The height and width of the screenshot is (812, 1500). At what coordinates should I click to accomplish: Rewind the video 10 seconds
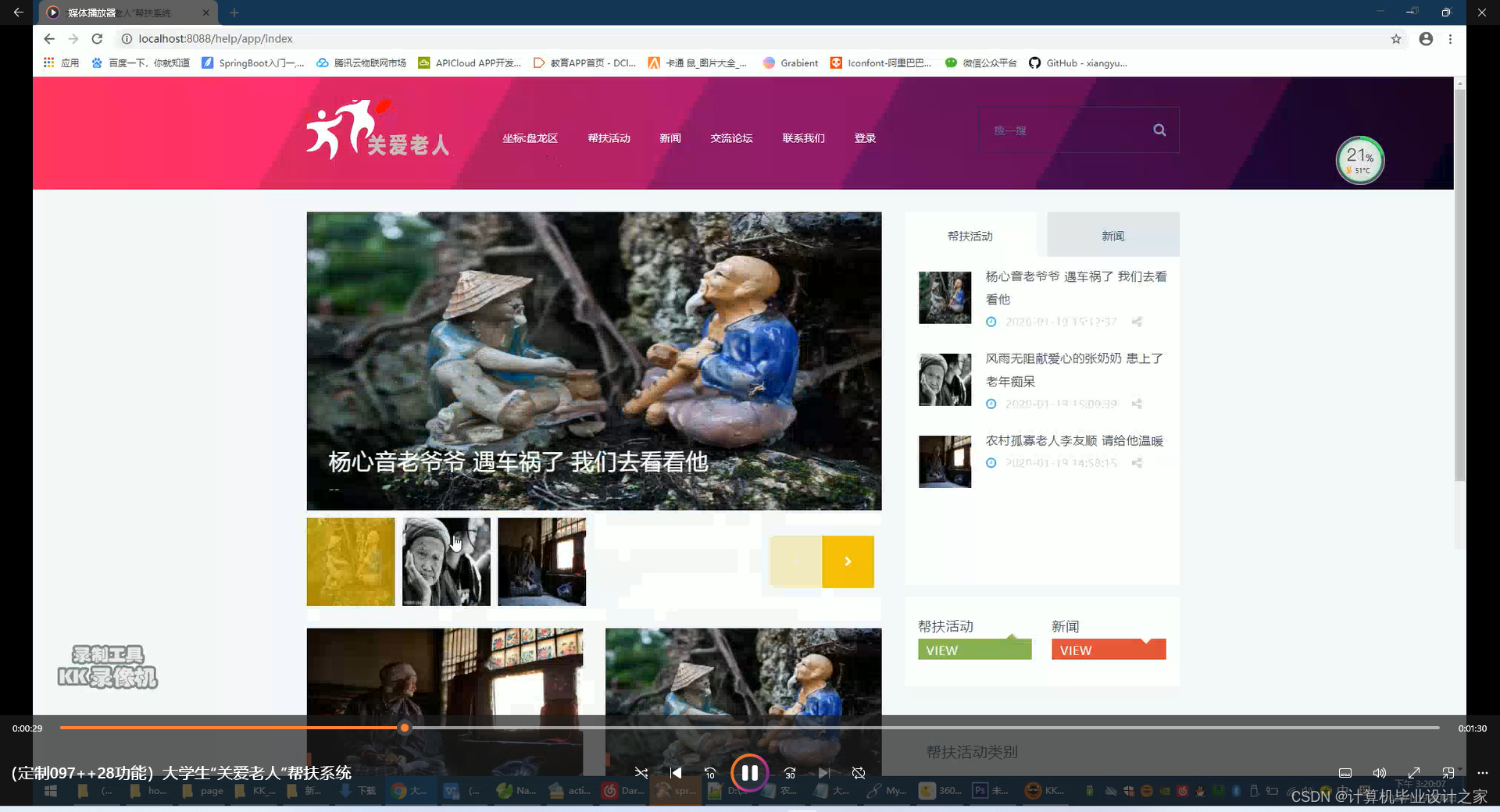tap(710, 773)
